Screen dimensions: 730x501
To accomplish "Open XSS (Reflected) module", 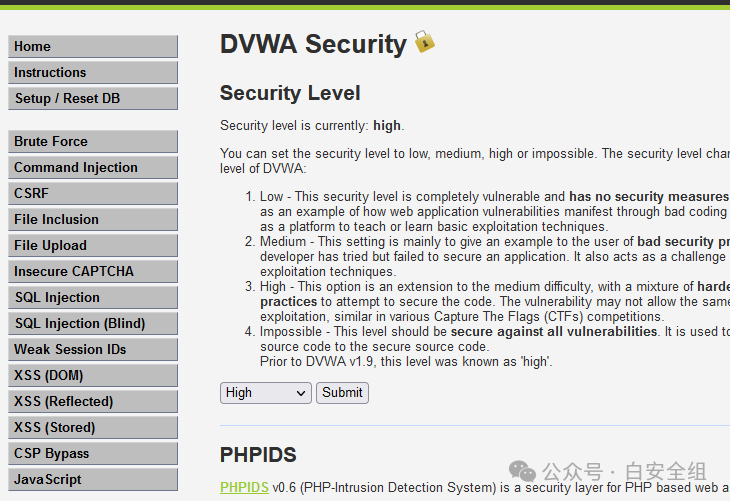I will [93, 401].
